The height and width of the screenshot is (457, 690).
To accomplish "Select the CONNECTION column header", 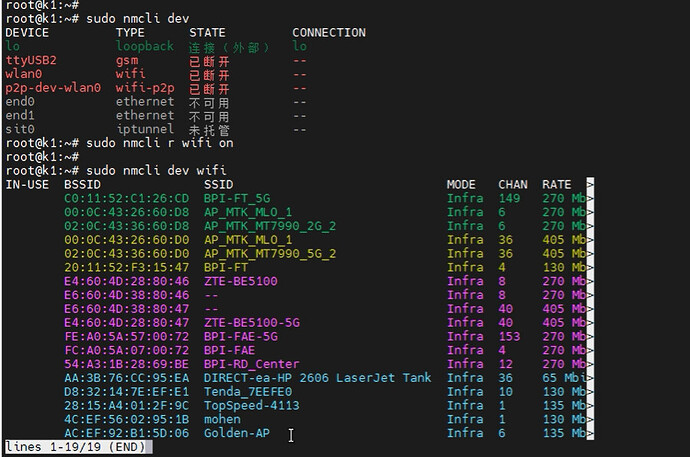I will [329, 33].
